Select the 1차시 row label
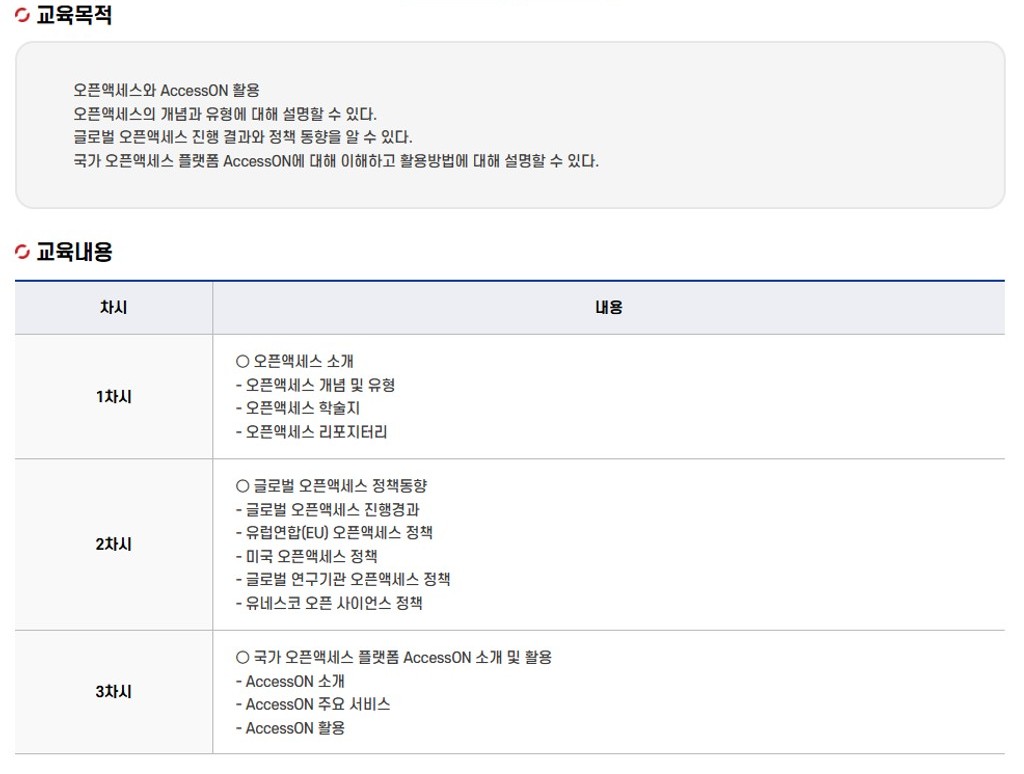 pyautogui.click(x=113, y=397)
